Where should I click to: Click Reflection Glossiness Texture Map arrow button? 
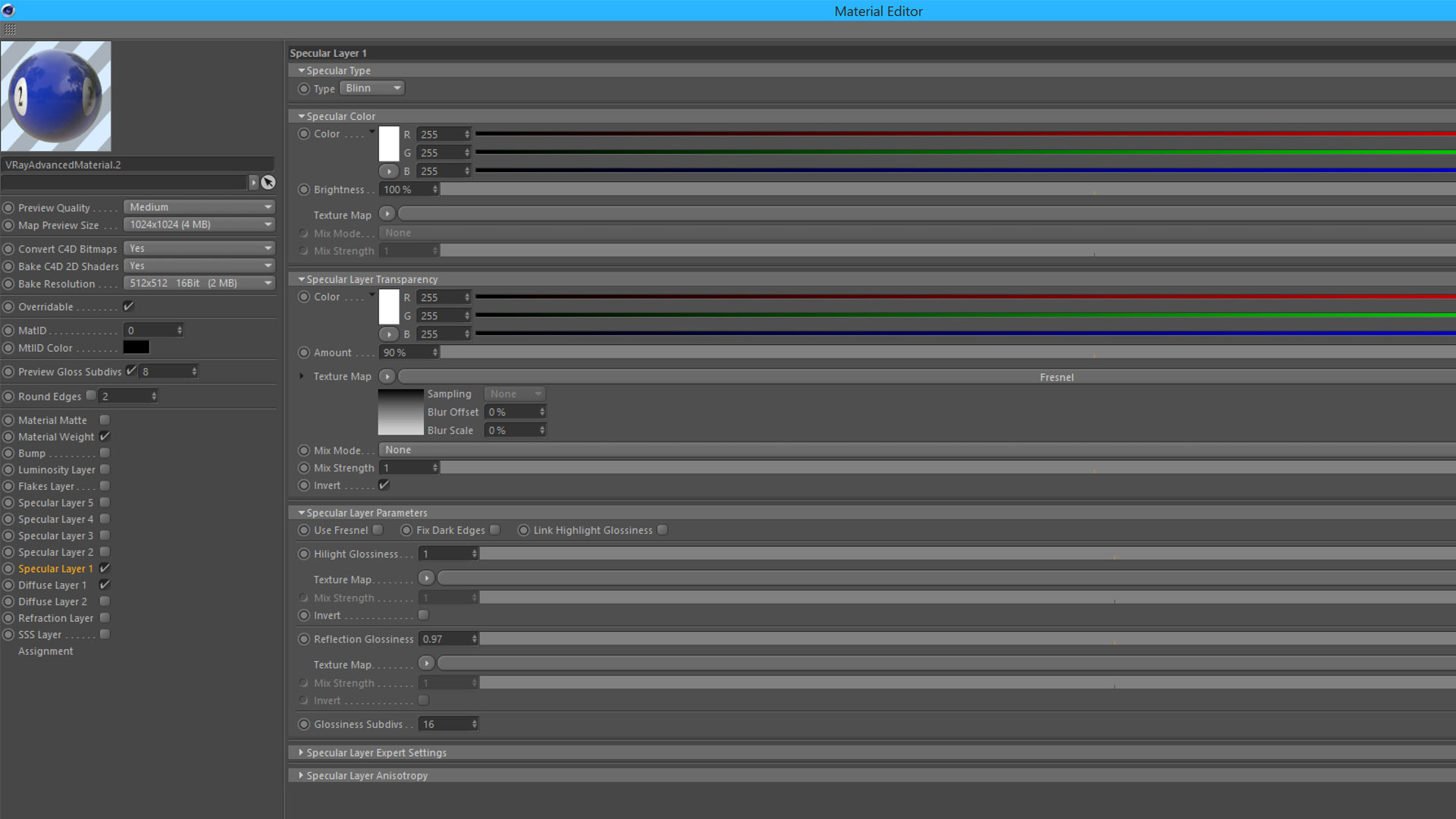(x=426, y=664)
